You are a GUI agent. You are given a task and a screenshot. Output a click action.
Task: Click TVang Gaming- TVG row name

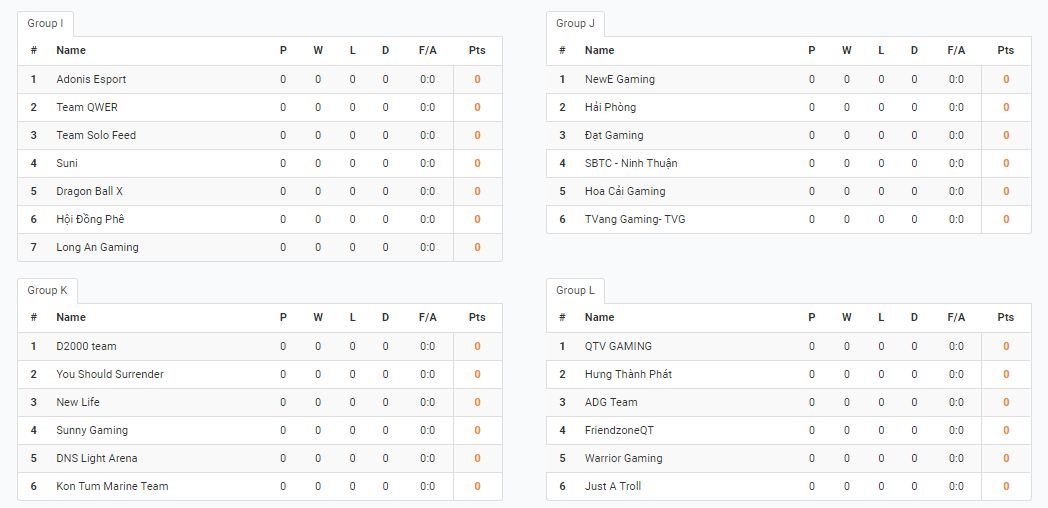635,219
